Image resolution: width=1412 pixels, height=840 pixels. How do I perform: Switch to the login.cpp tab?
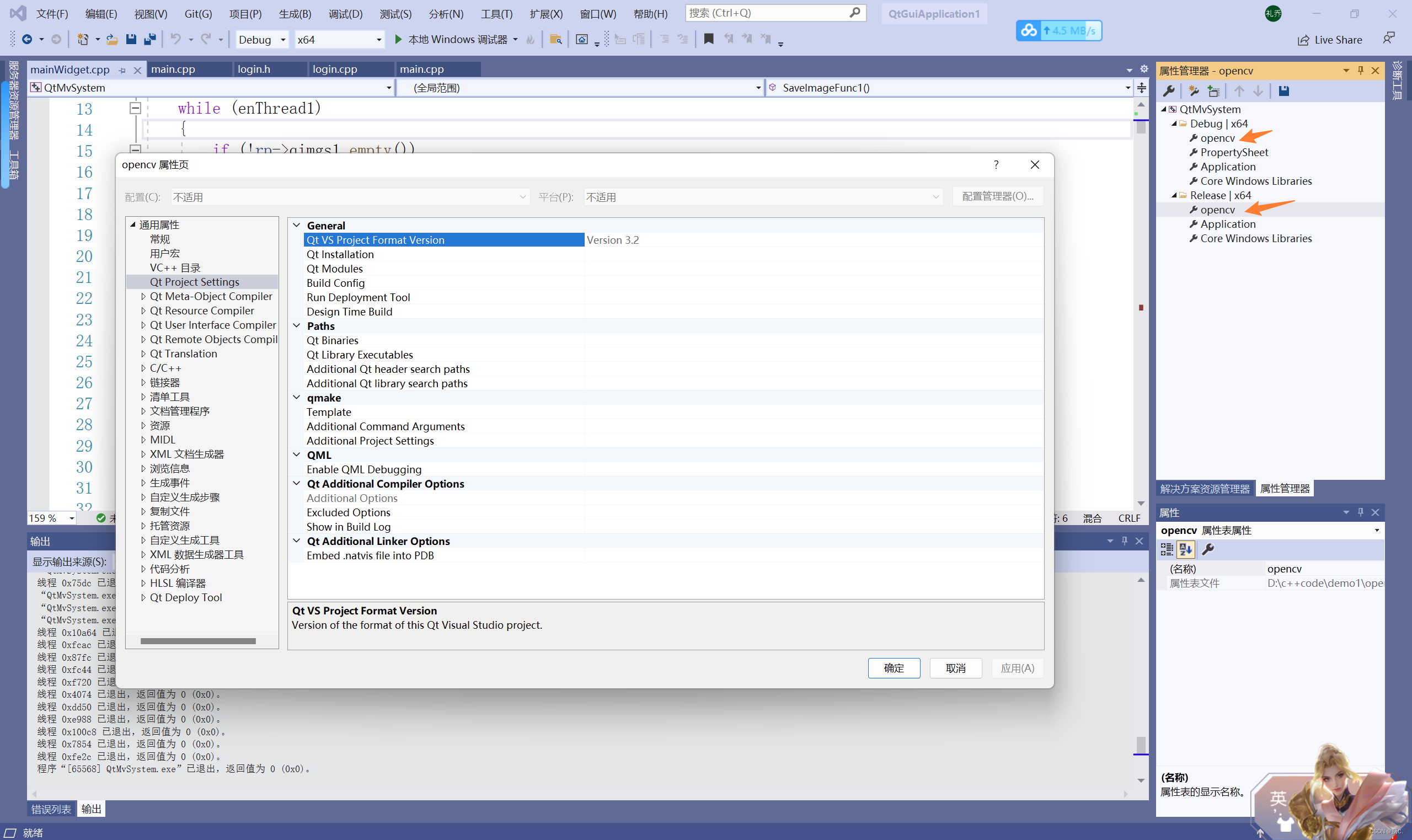[x=334, y=69]
